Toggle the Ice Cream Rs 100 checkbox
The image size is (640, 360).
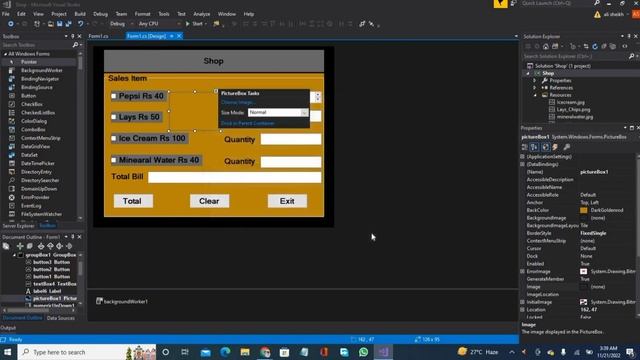coord(114,138)
